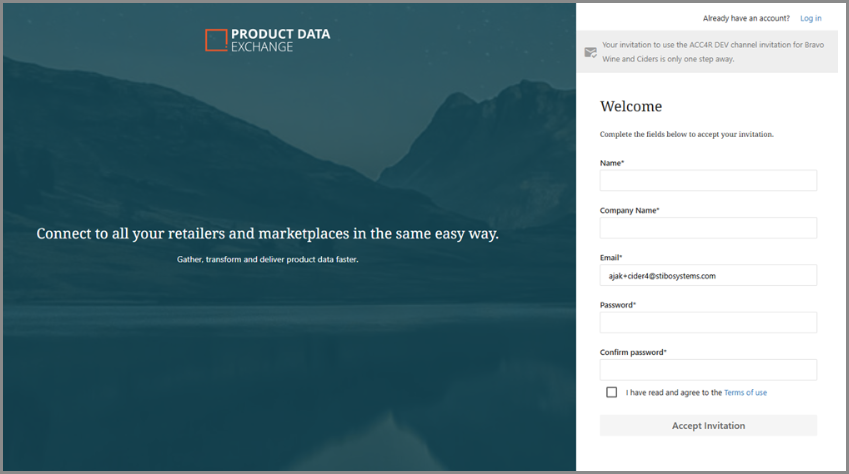
Task: Click the Email field with ajak+cider4 address
Action: [708, 275]
